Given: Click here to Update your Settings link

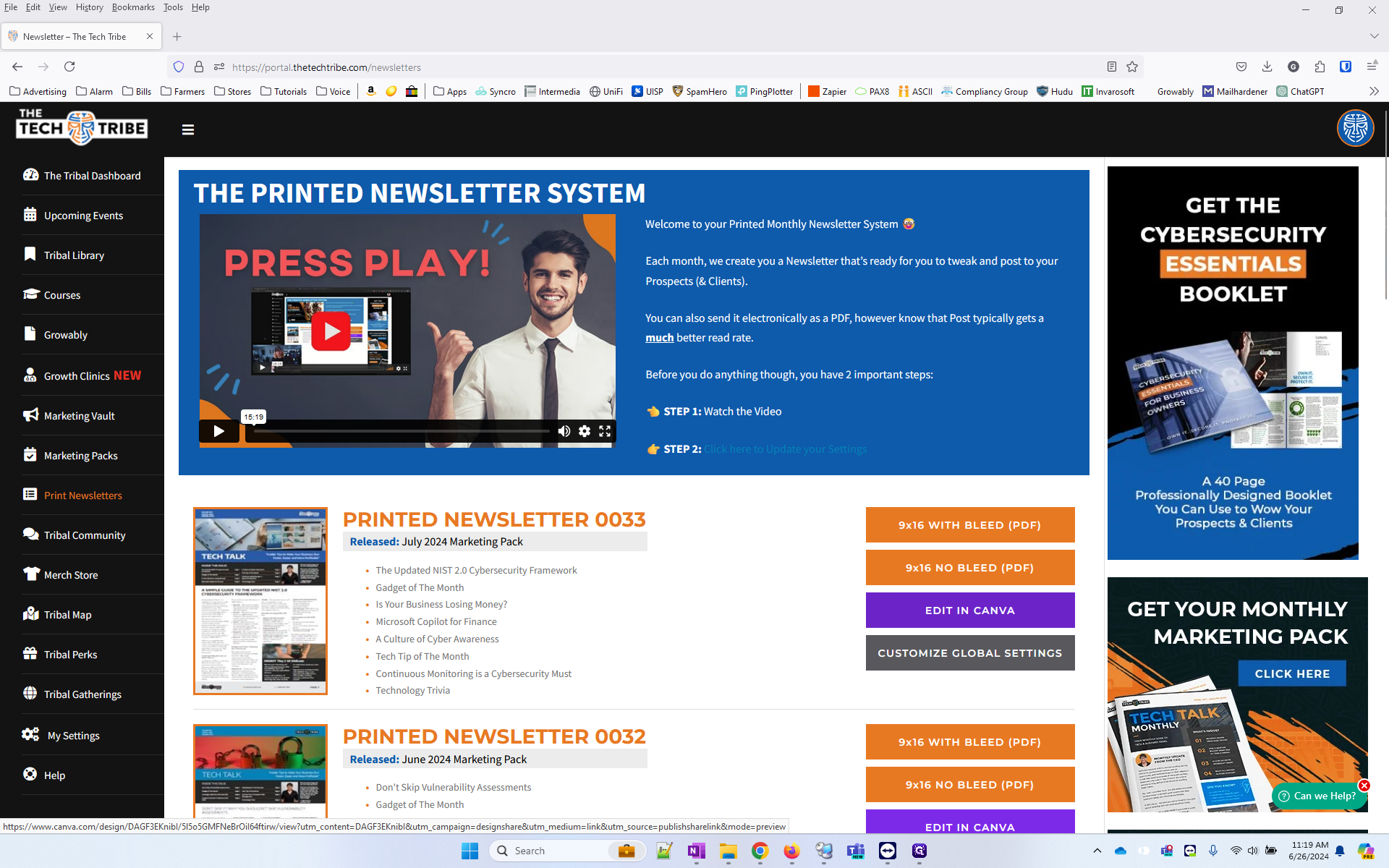Looking at the screenshot, I should coord(786,449).
